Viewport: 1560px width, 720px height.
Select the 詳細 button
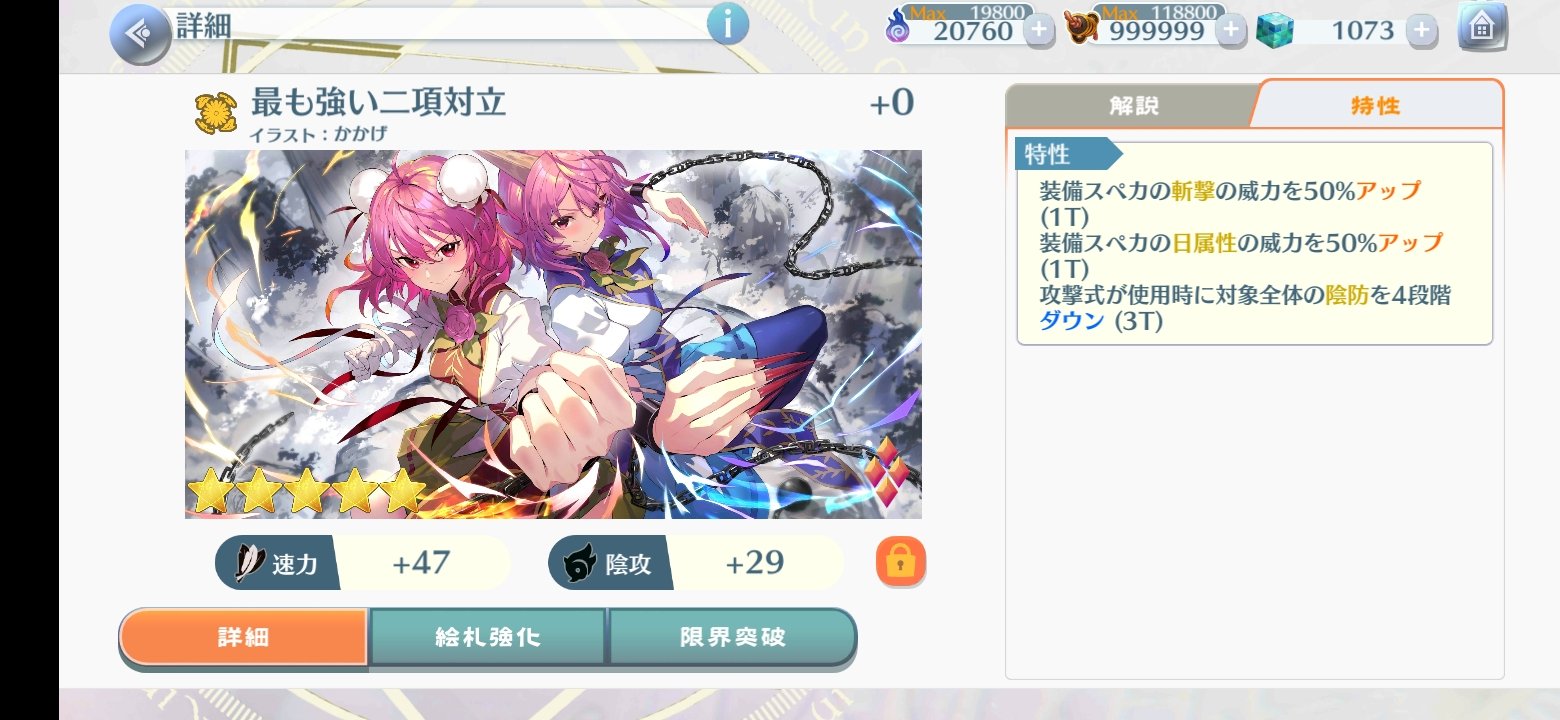(244, 637)
